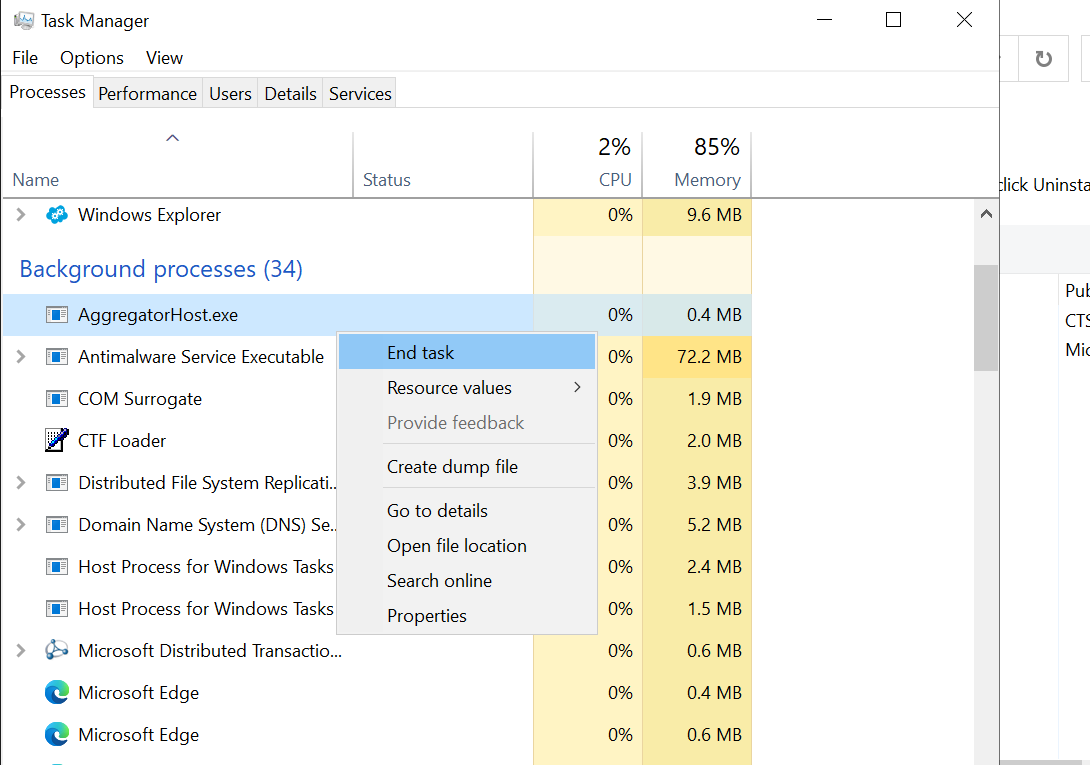This screenshot has height=765, width=1090.
Task: Expand Distributed File System Replication row
Action: tap(21, 483)
